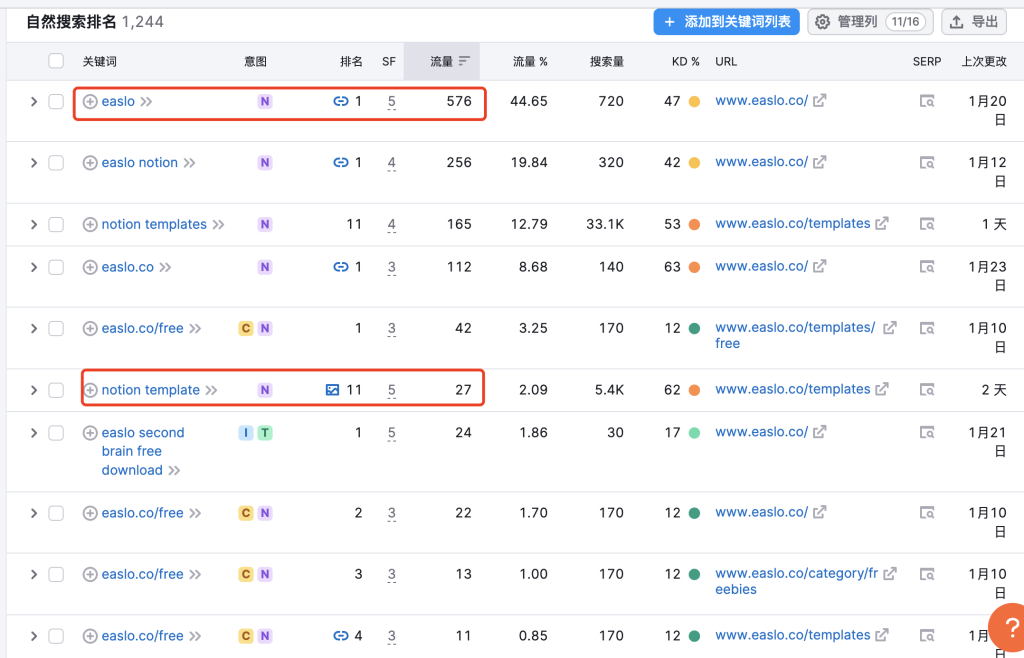Open SERP snapshot icon in notion templates row
The image size is (1024, 658).
pos(927,224)
